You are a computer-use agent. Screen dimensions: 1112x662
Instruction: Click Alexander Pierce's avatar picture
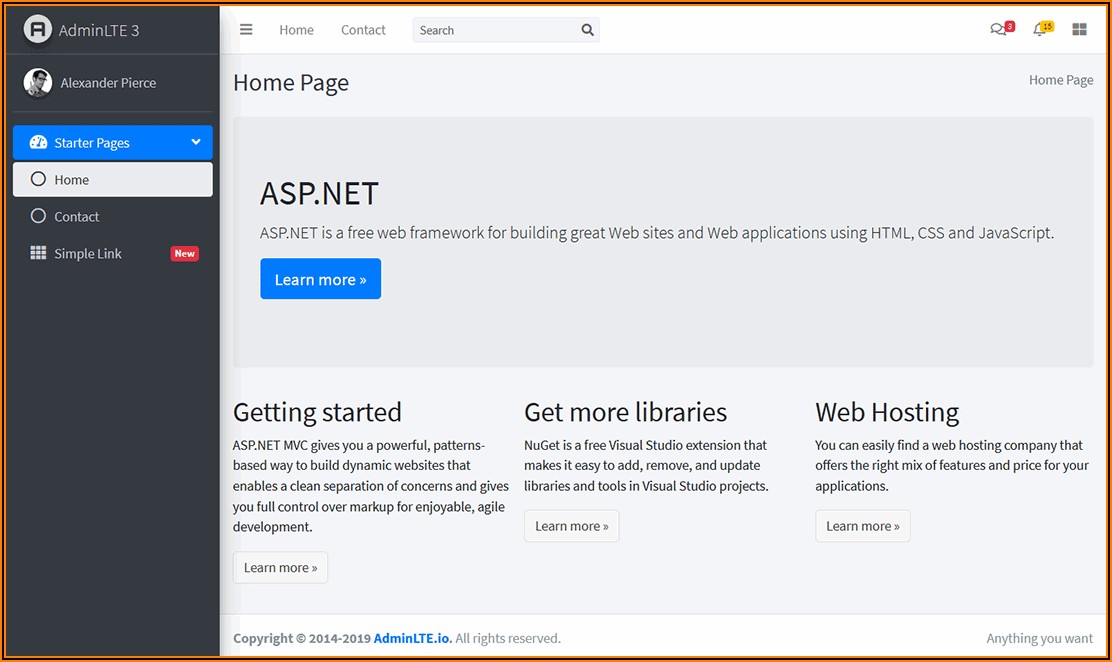(38, 83)
